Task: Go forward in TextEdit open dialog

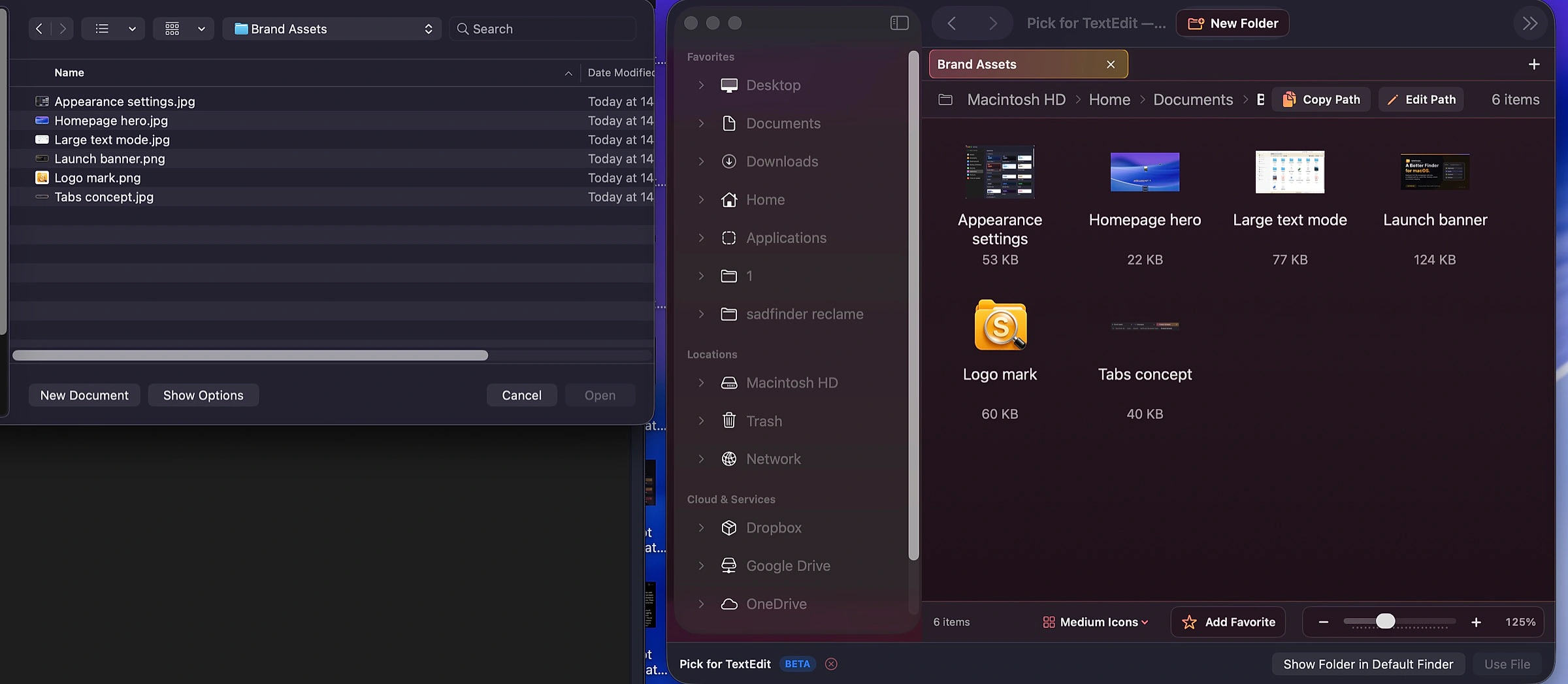Action: [63, 29]
